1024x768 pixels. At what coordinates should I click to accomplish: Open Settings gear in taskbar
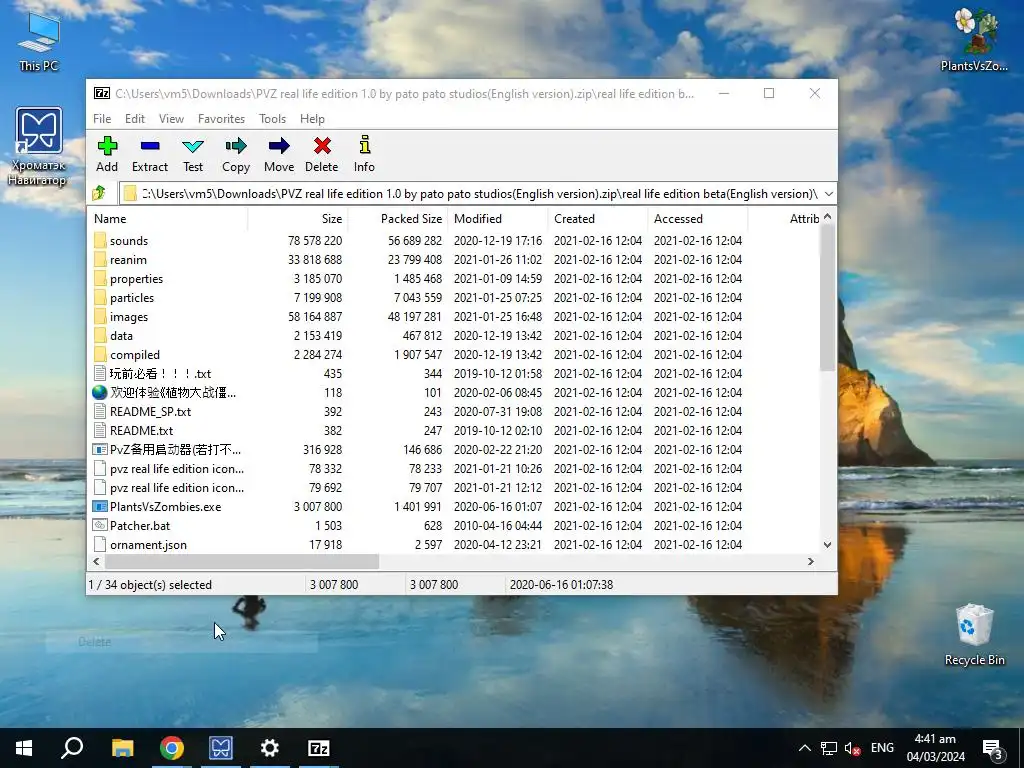(x=270, y=748)
